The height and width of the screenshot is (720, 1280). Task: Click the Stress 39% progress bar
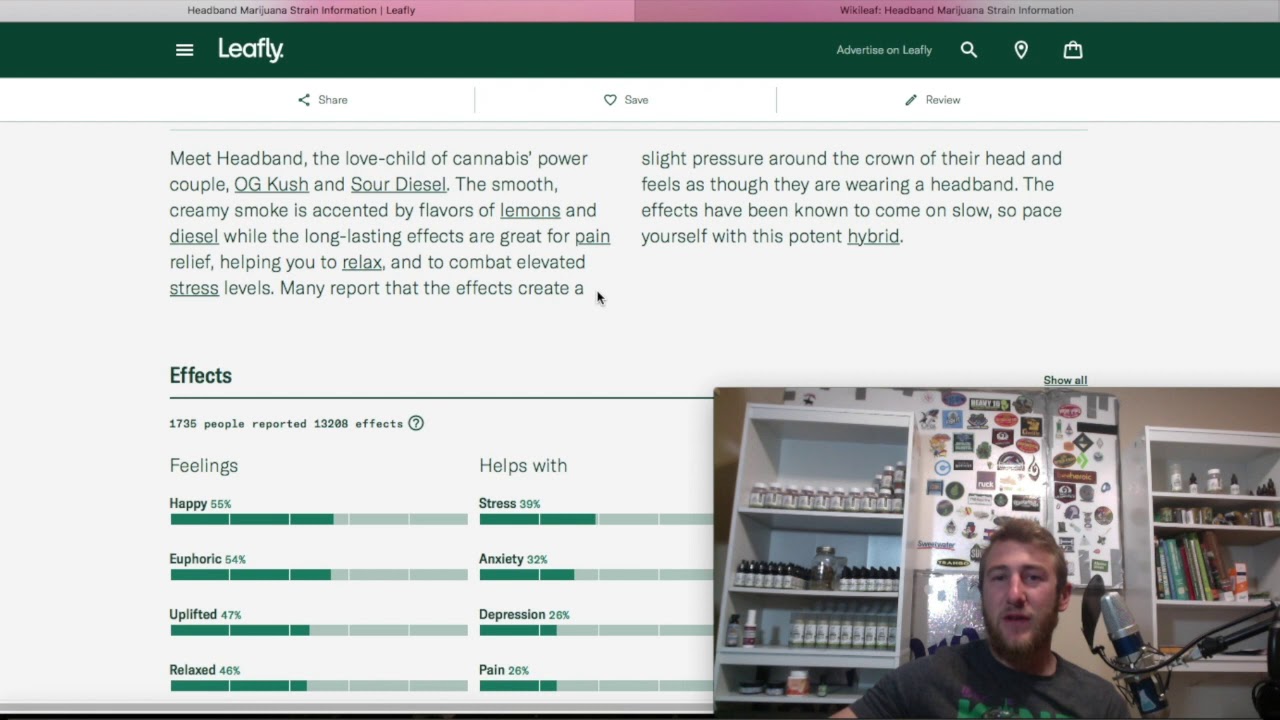[x=596, y=519]
